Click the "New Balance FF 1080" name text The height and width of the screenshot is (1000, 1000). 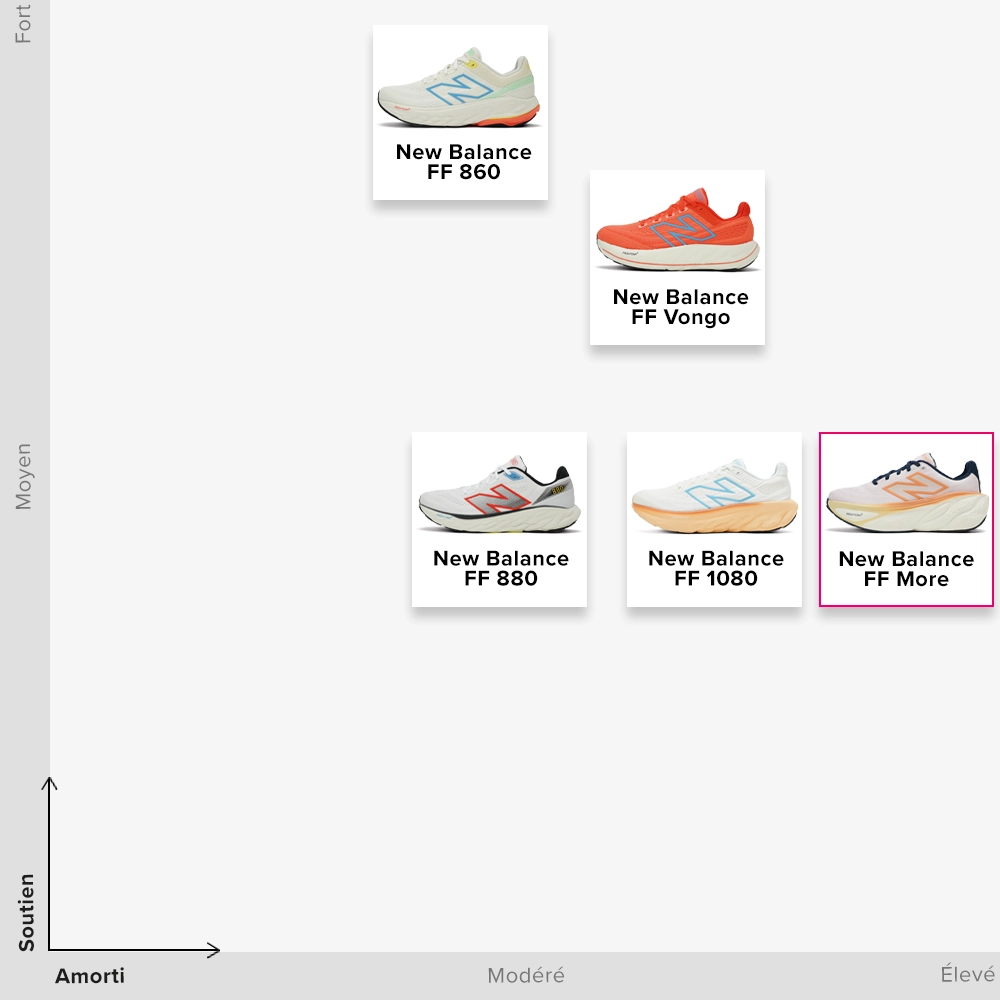point(715,568)
